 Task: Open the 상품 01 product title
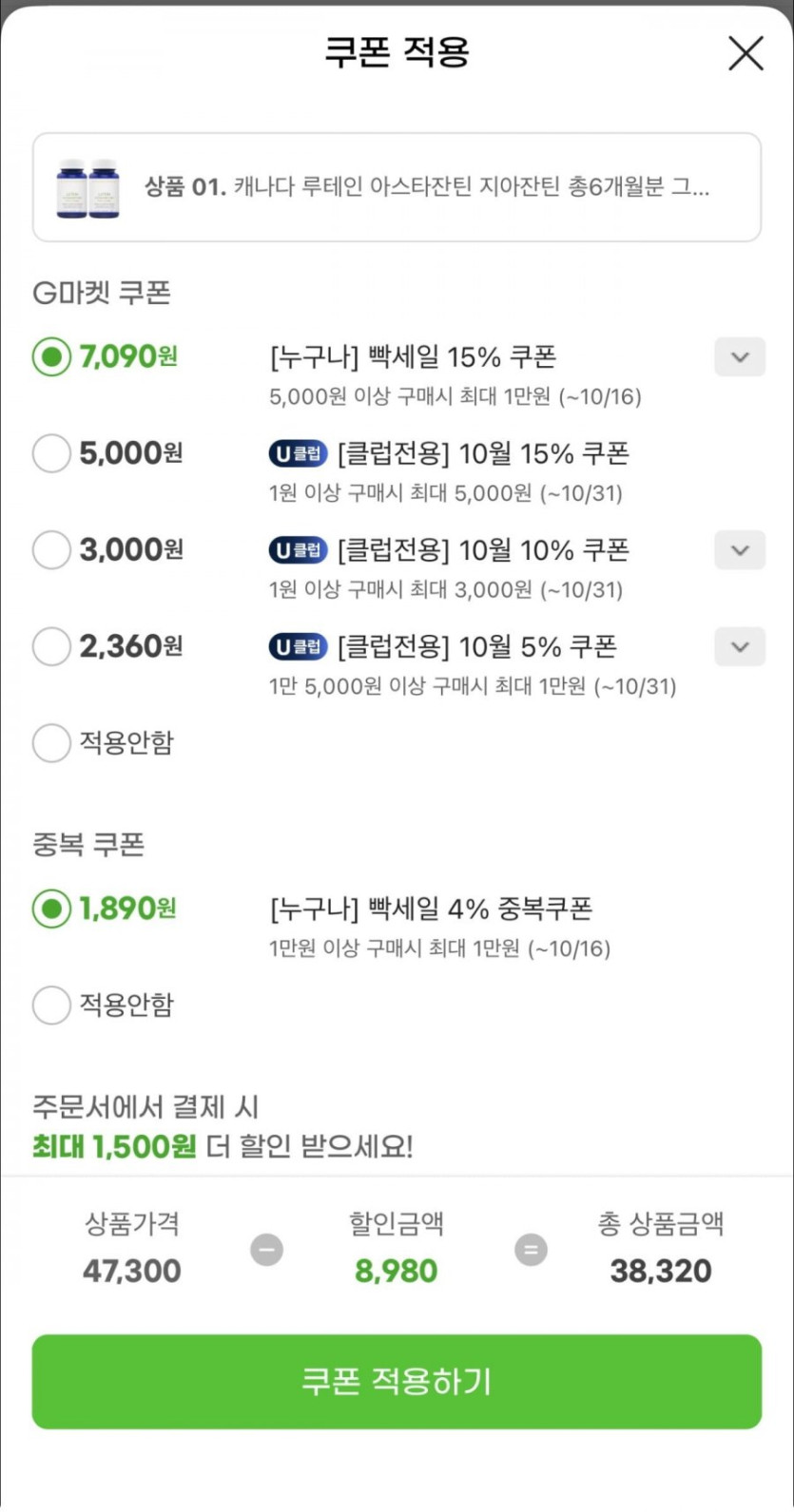click(x=426, y=187)
